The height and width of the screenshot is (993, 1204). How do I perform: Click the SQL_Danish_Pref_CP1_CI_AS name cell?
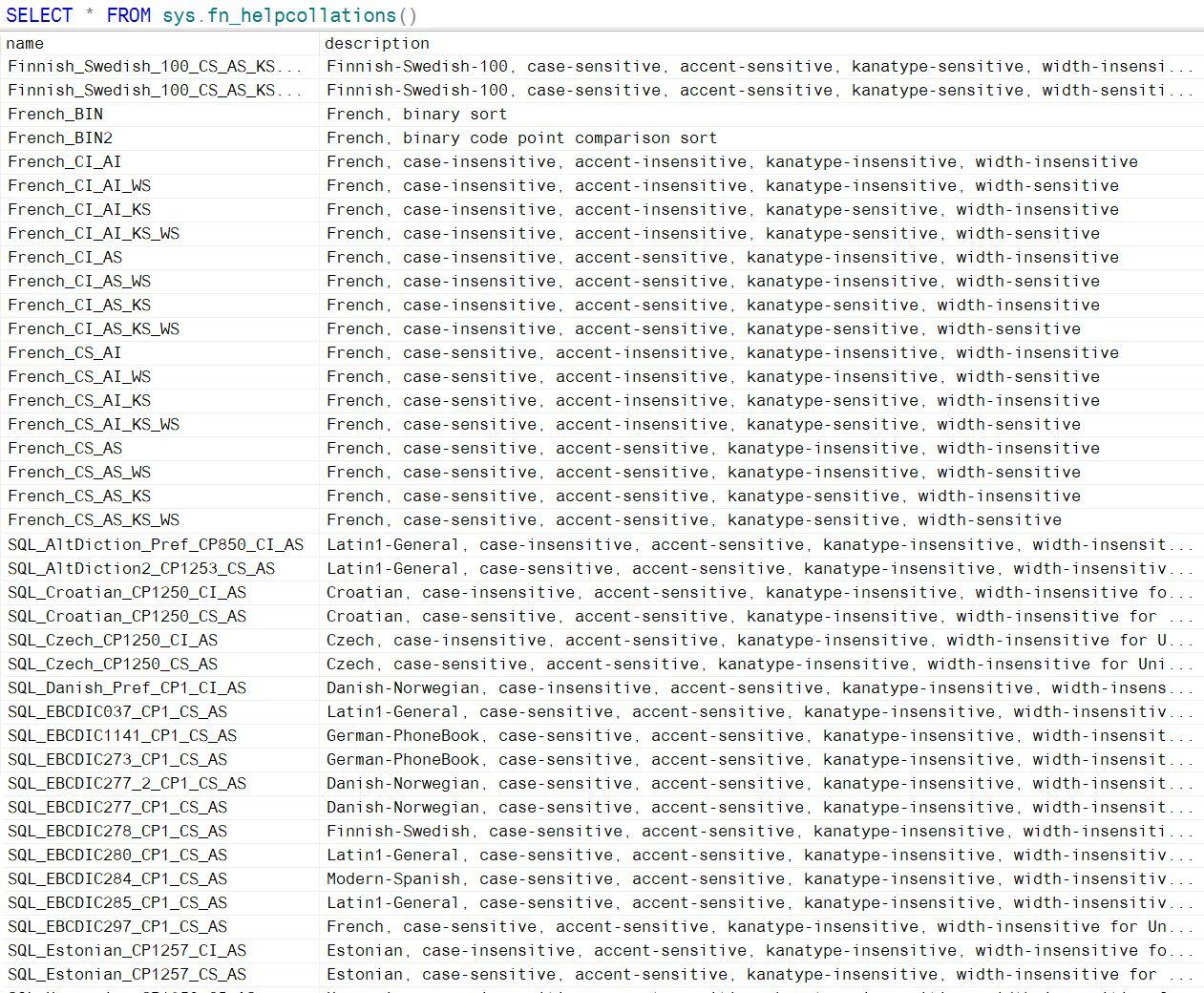(x=127, y=687)
